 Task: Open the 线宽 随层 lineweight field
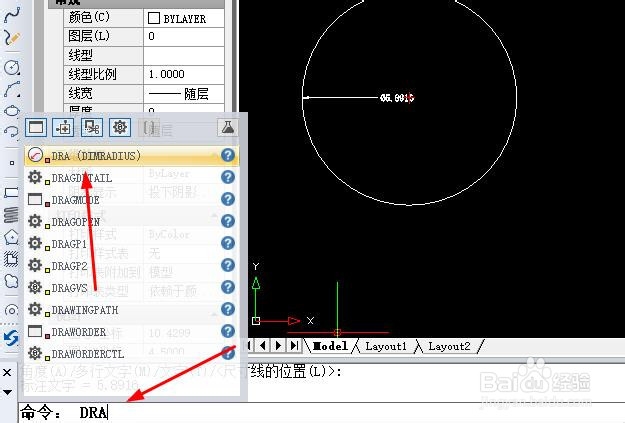pos(184,93)
